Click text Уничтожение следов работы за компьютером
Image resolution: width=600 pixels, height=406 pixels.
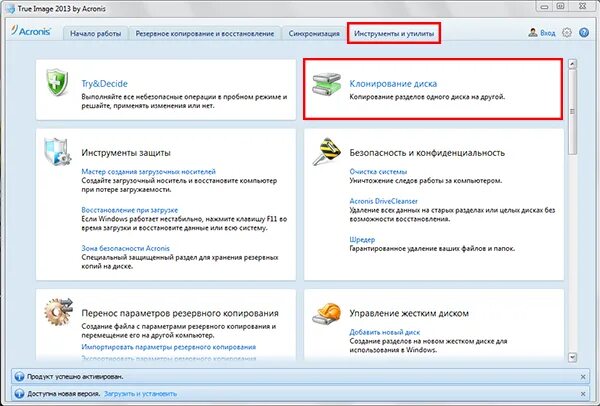click(426, 180)
